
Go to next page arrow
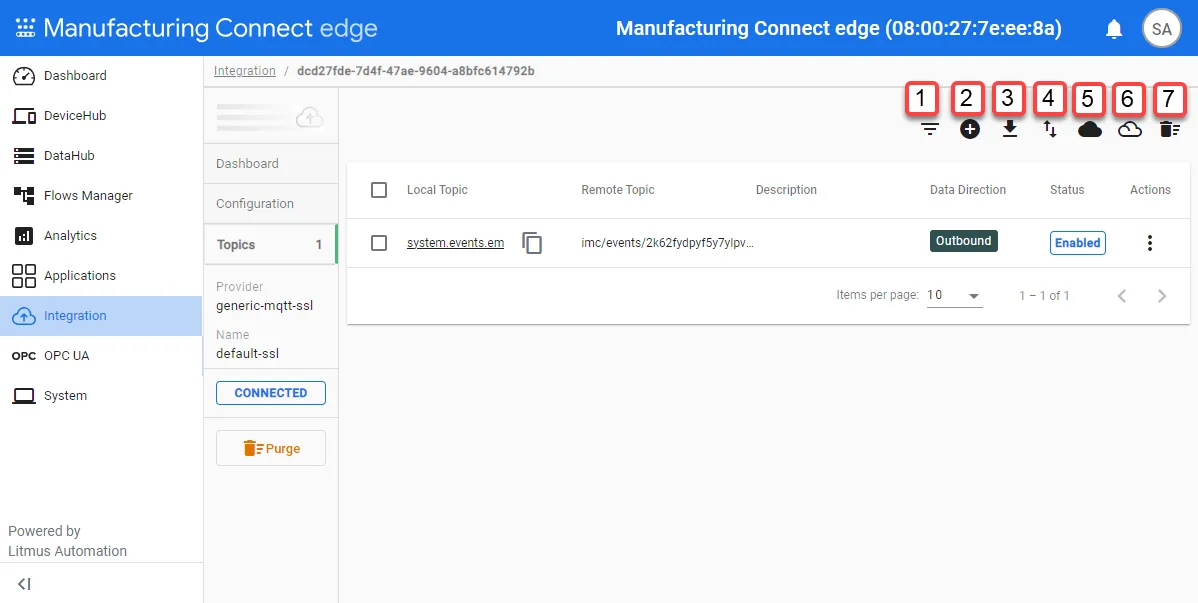point(1162,296)
